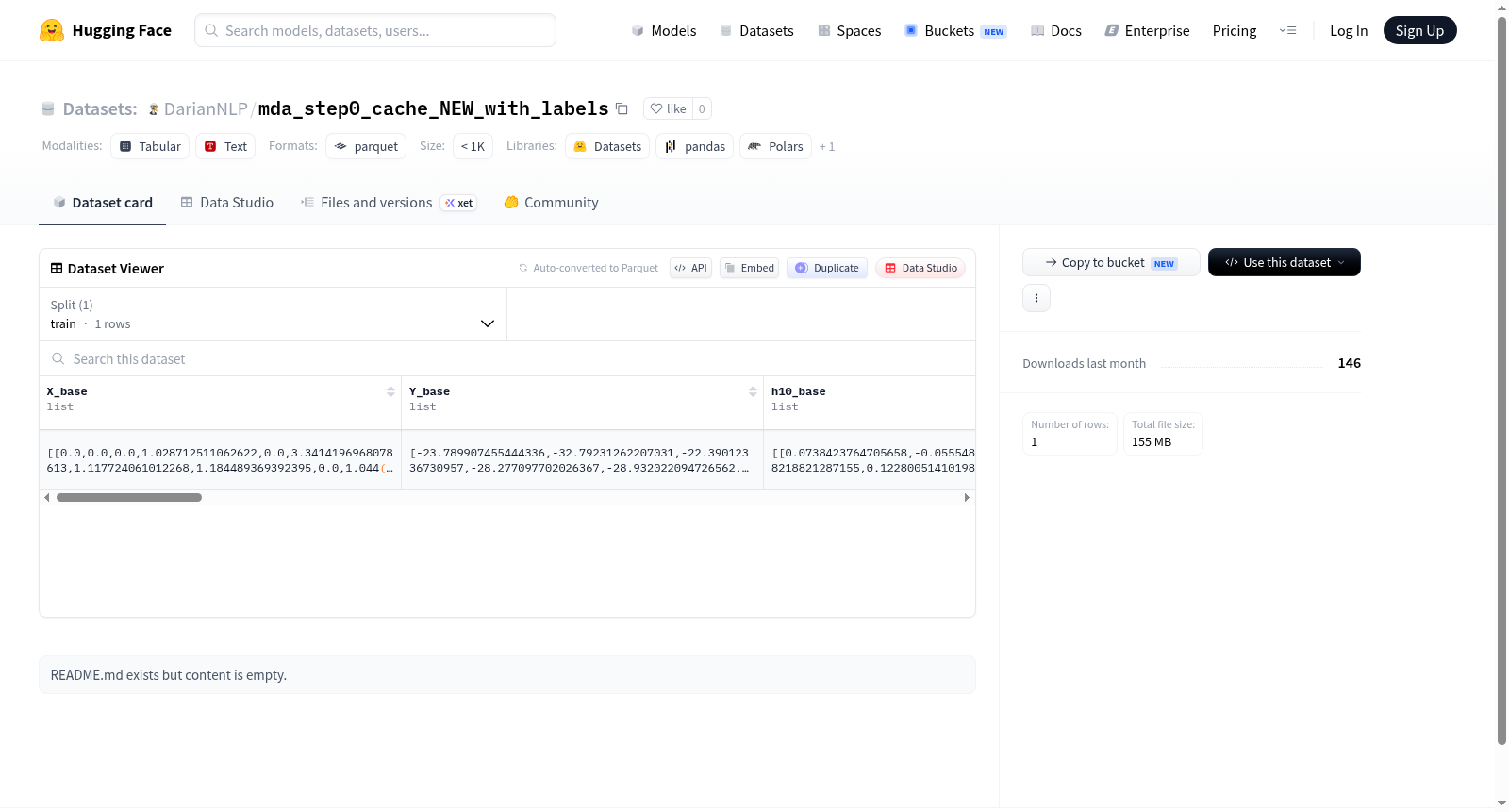The image size is (1509, 812).
Task: Open Enterprise in the top navigation
Action: pyautogui.click(x=1147, y=30)
